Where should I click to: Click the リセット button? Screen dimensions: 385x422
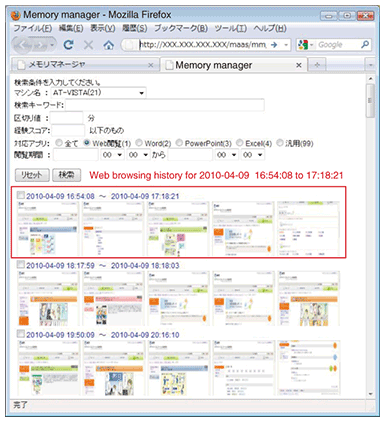coord(32,175)
